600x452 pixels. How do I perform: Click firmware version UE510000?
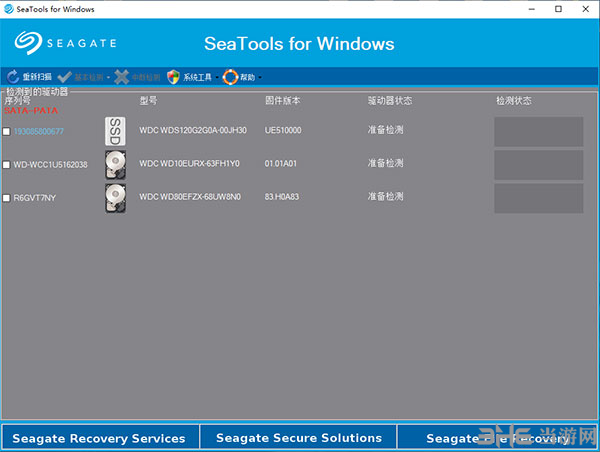click(283, 131)
